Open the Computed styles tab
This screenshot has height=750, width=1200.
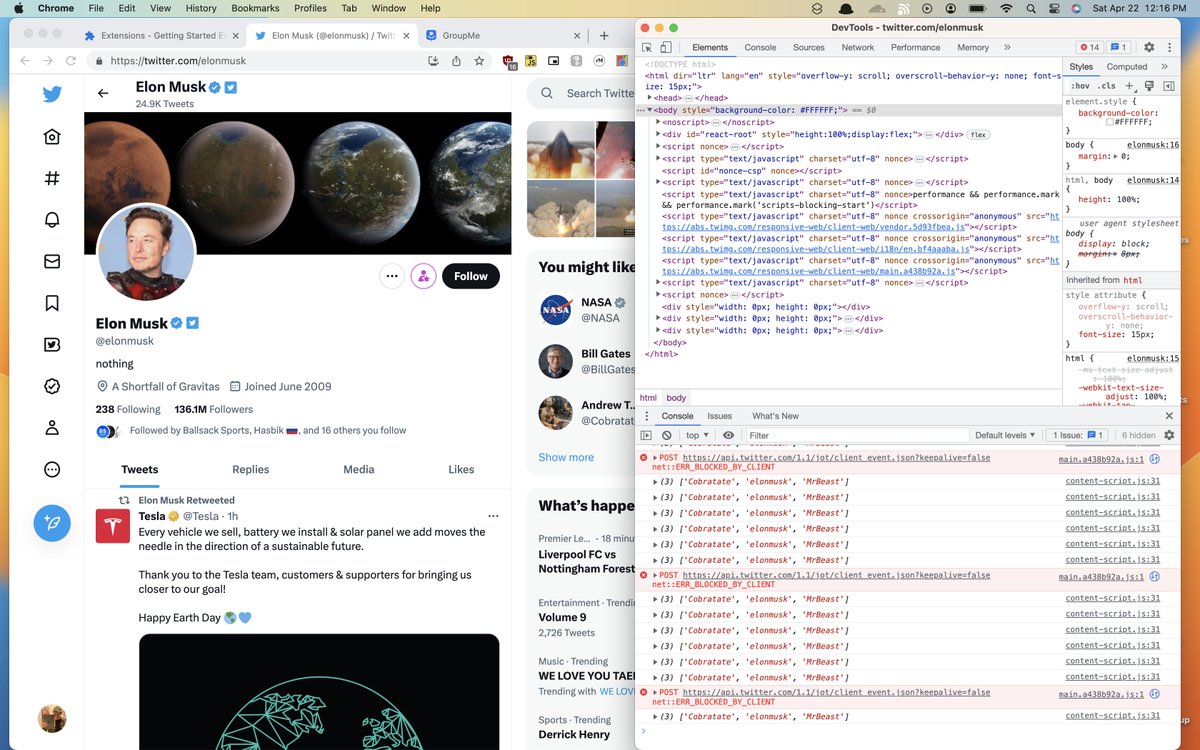pyautogui.click(x=1127, y=67)
